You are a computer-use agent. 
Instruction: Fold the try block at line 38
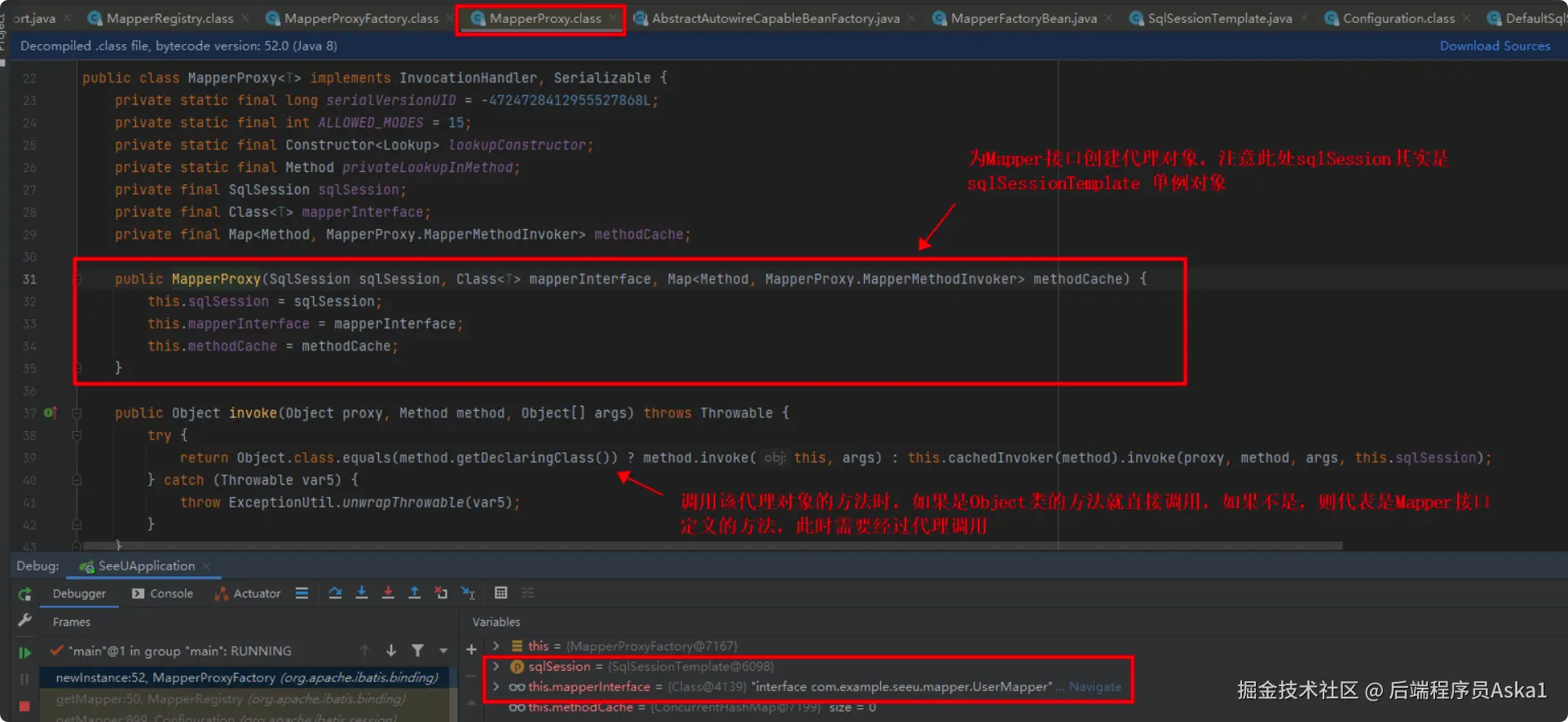click(x=77, y=436)
